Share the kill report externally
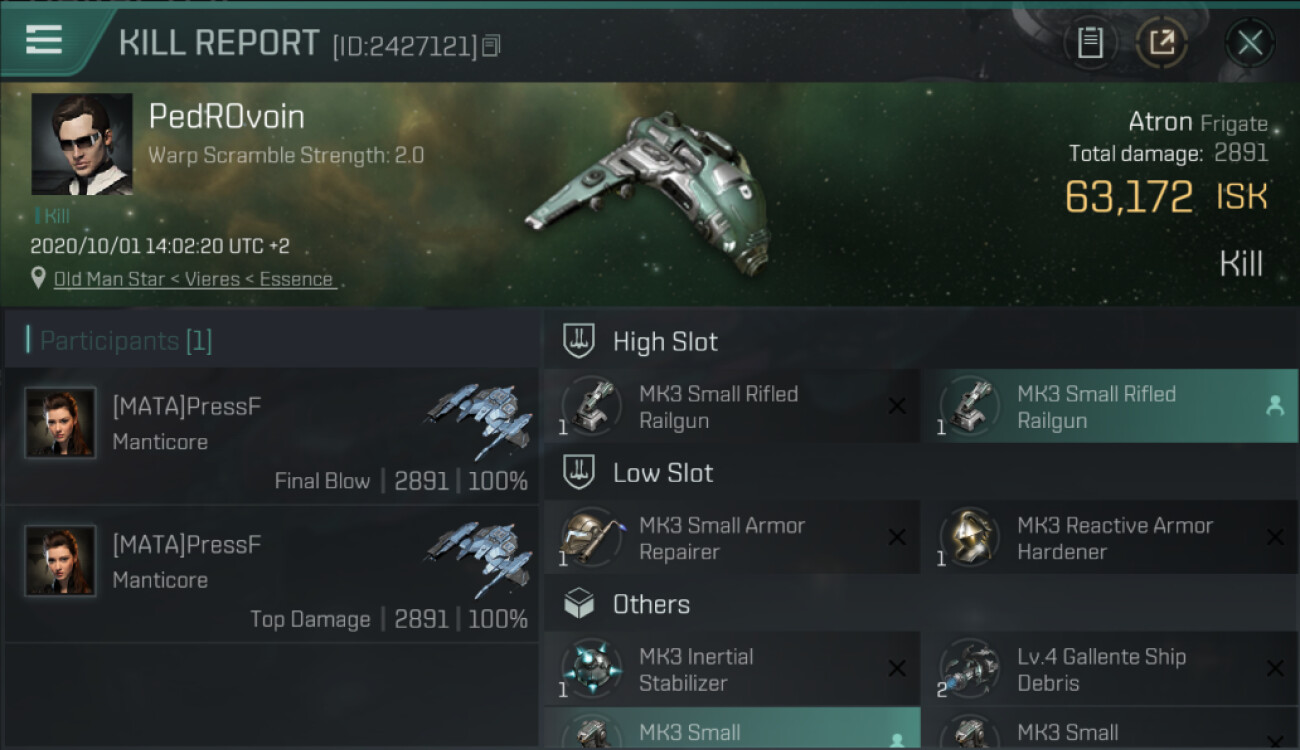Viewport: 1300px width, 750px height. click(1162, 42)
